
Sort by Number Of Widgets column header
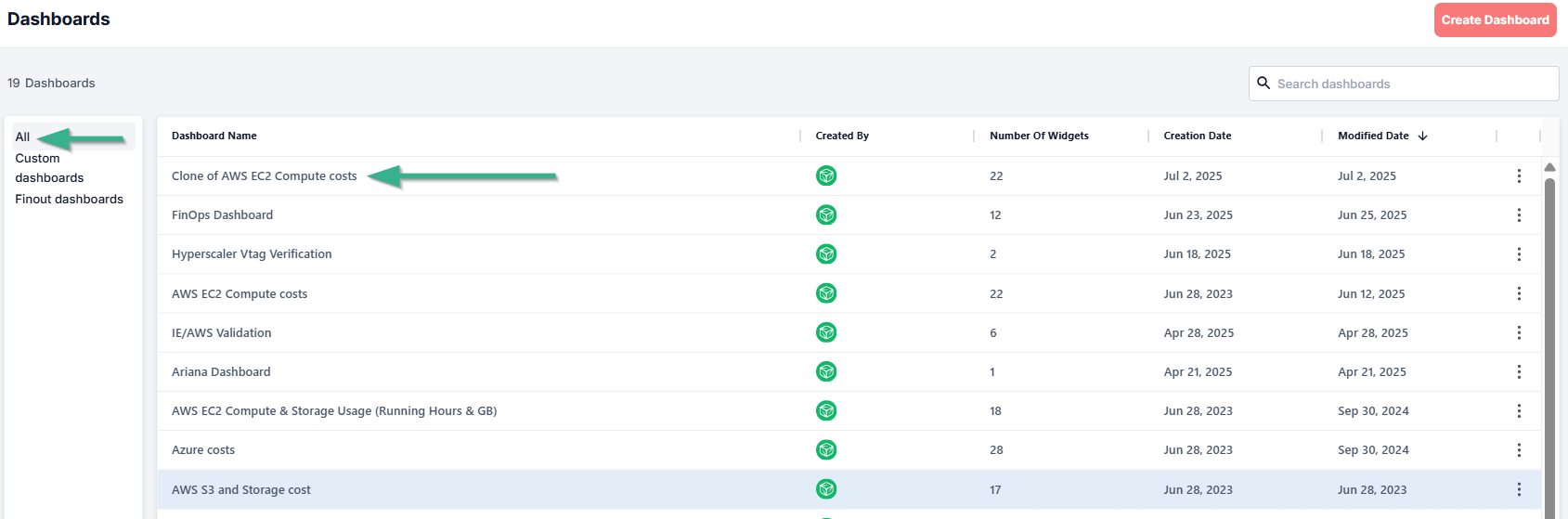tap(1039, 136)
